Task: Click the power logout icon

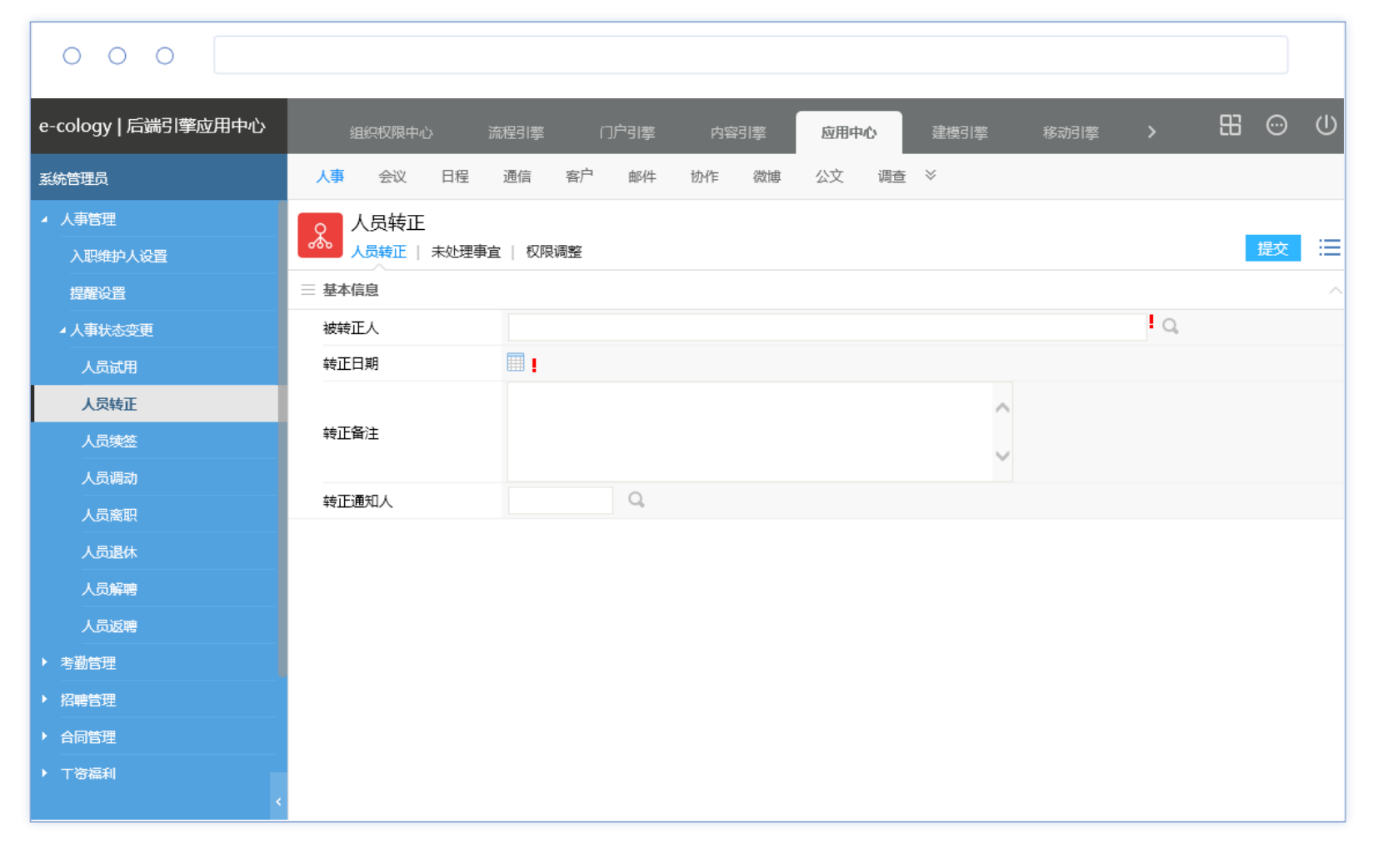Action: coord(1325,126)
